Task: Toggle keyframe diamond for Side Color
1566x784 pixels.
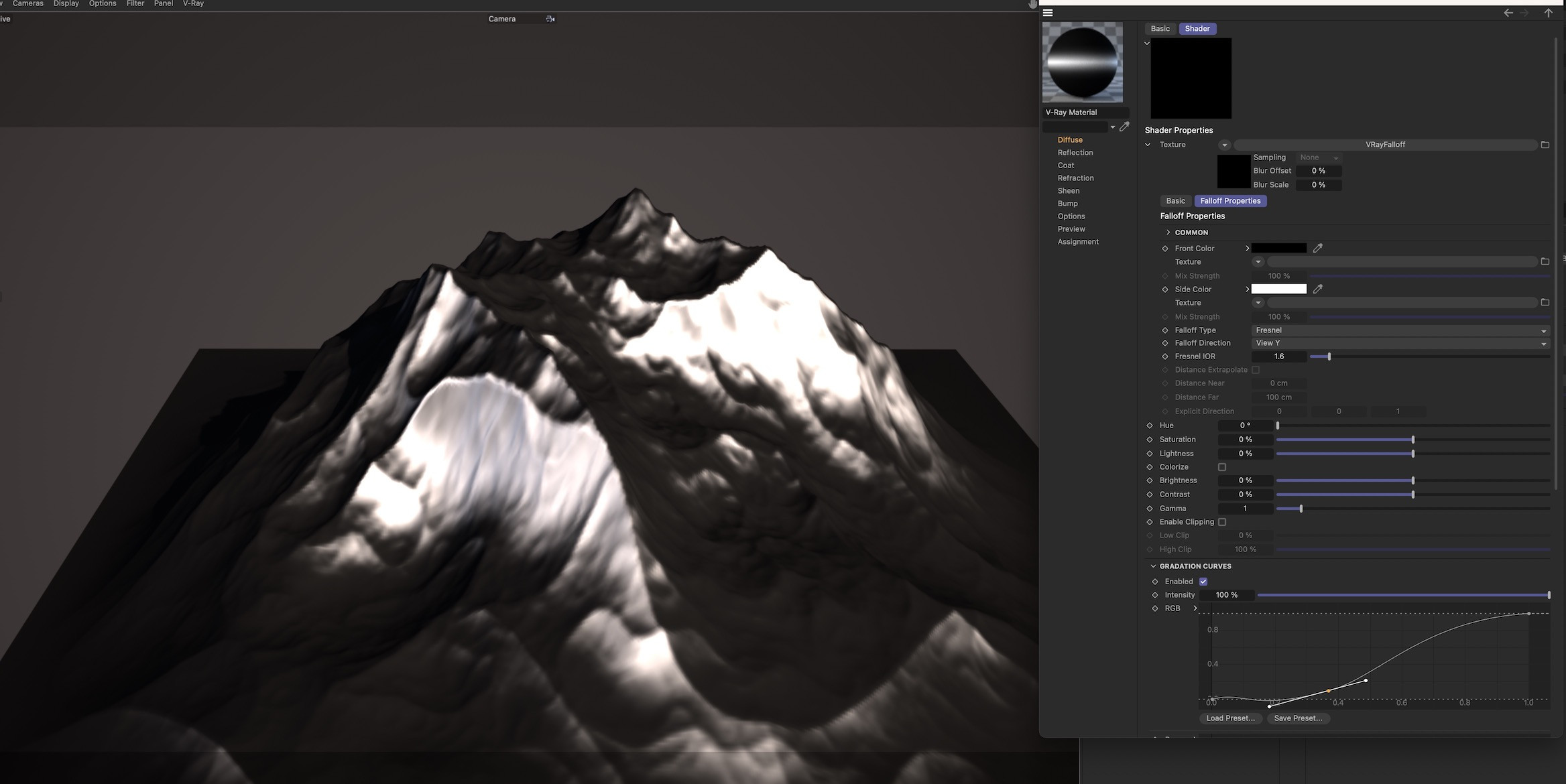Action: (x=1165, y=289)
